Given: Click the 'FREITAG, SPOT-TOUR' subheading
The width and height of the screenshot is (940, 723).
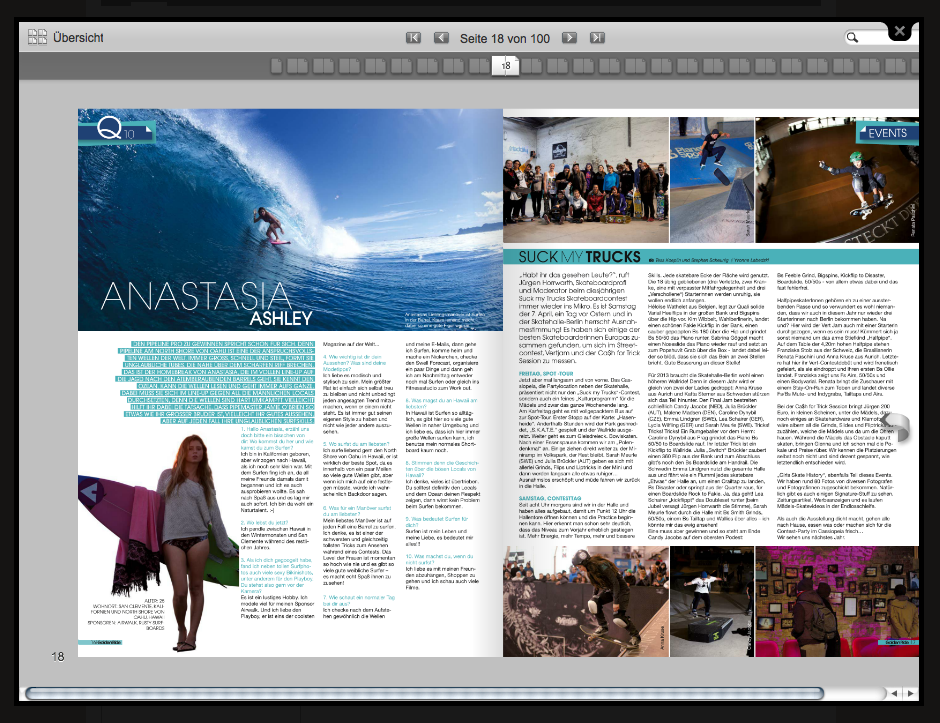Looking at the screenshot, I should pos(546,373).
